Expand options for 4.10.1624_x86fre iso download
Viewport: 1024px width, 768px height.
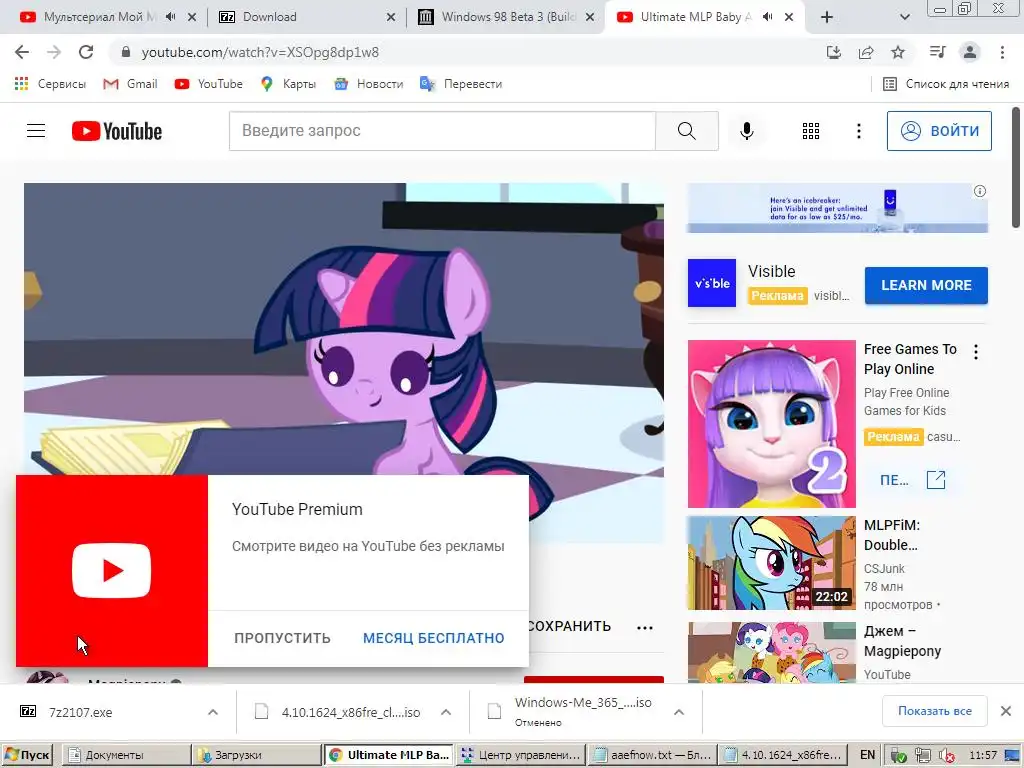click(x=445, y=712)
